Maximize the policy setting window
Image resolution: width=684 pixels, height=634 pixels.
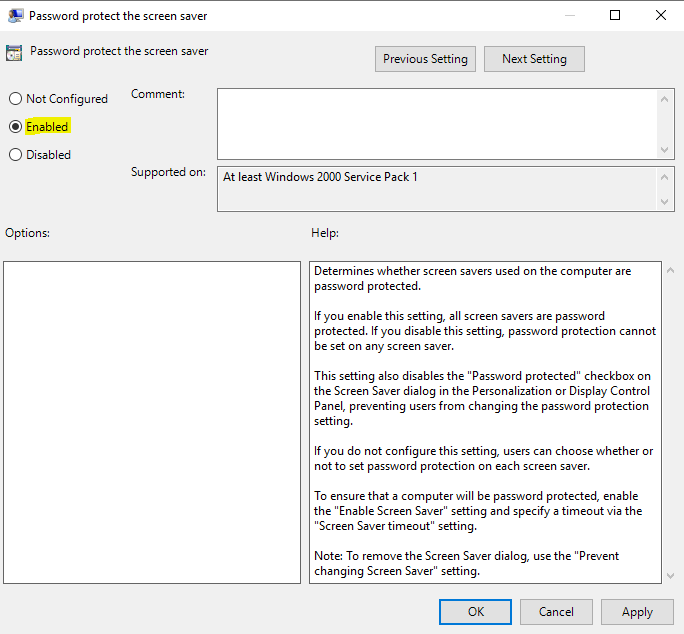tap(615, 15)
